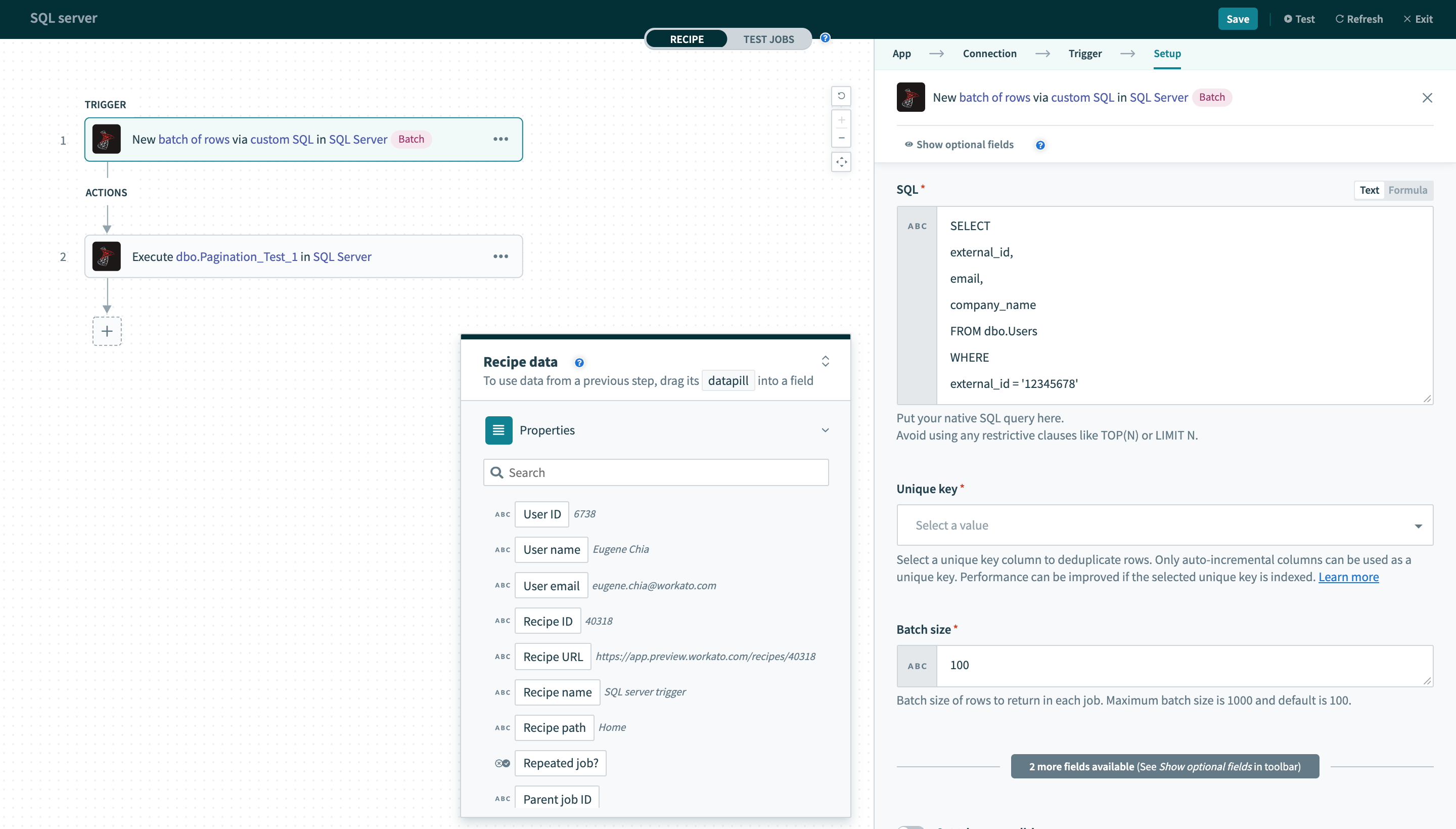
Task: Click the SQL Server icon on step 2
Action: 106,256
